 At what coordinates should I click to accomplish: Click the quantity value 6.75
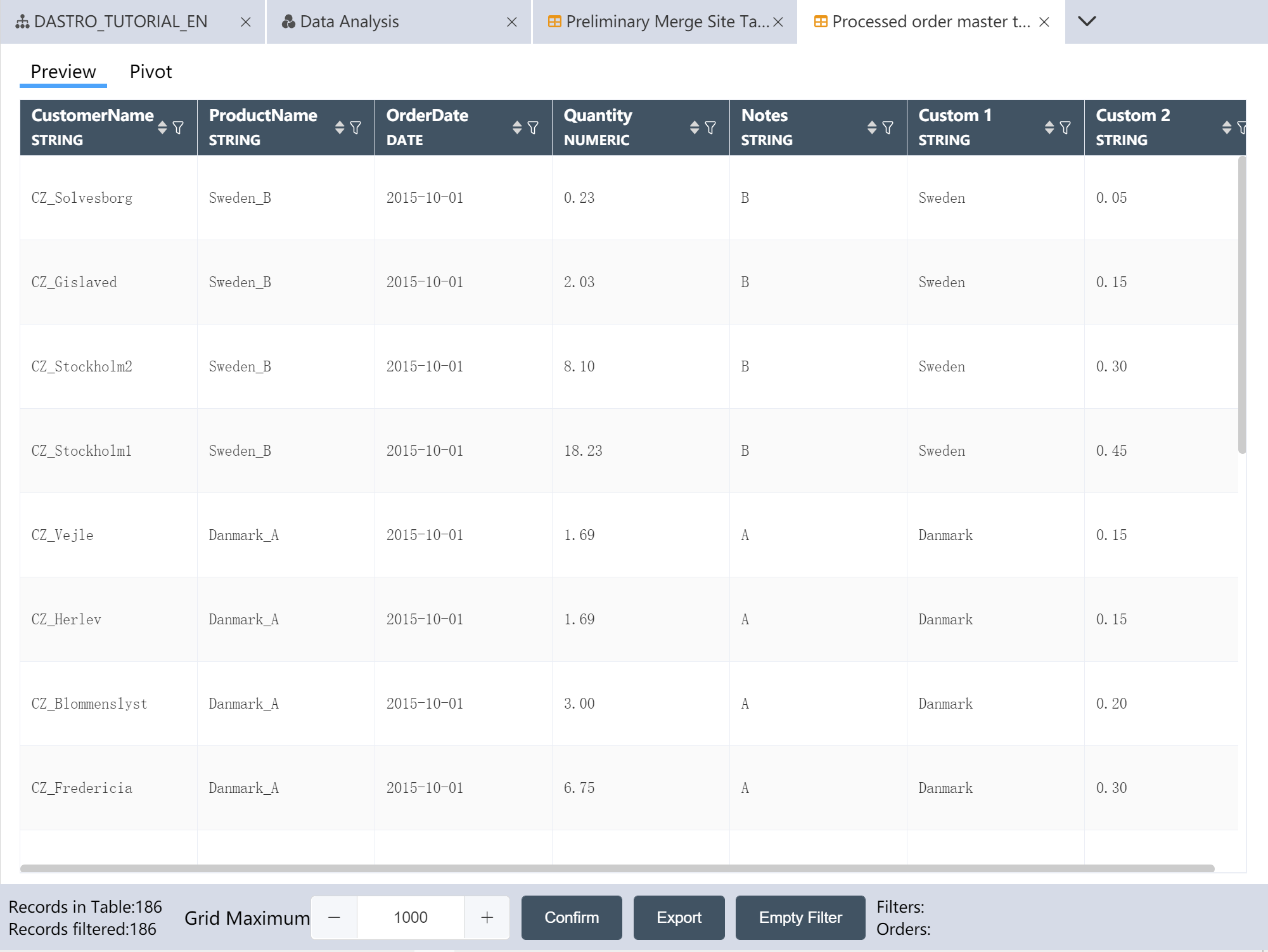click(579, 788)
